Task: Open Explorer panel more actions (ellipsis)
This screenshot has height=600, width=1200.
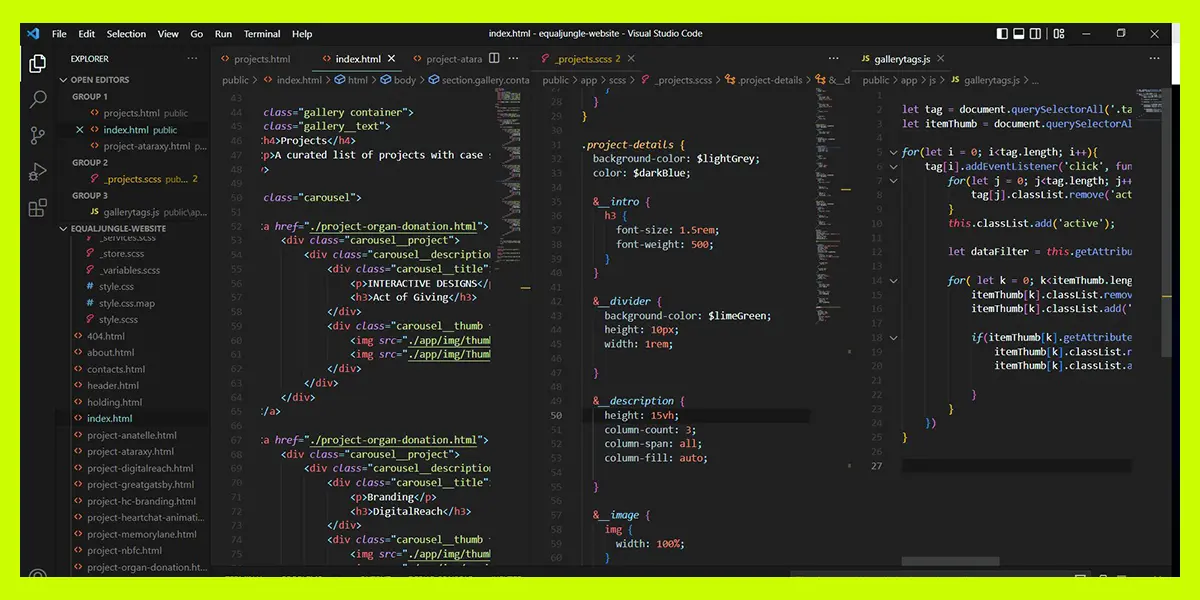Action: click(193, 59)
